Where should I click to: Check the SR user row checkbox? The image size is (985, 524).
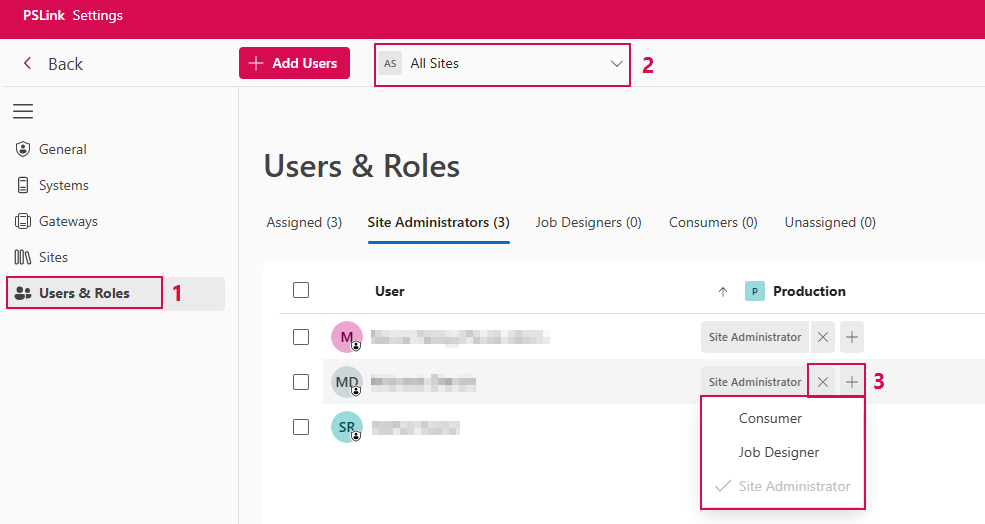click(x=301, y=427)
